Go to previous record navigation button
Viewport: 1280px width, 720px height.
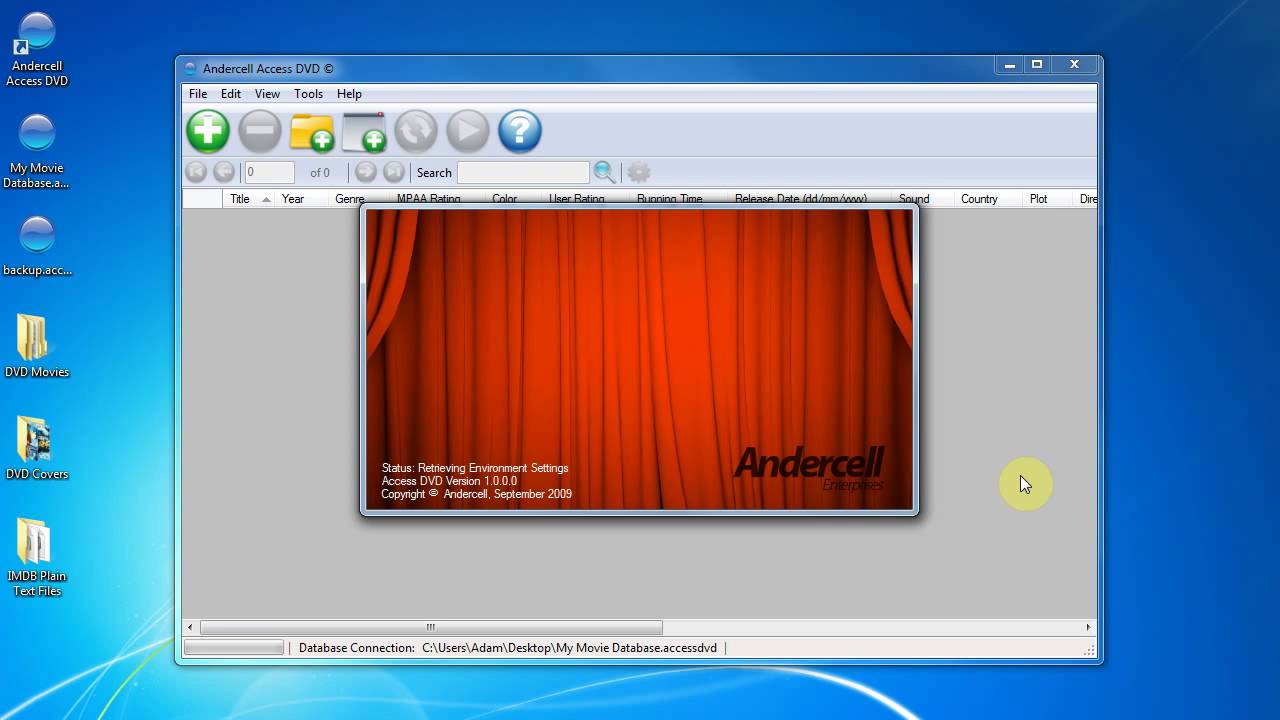click(224, 172)
